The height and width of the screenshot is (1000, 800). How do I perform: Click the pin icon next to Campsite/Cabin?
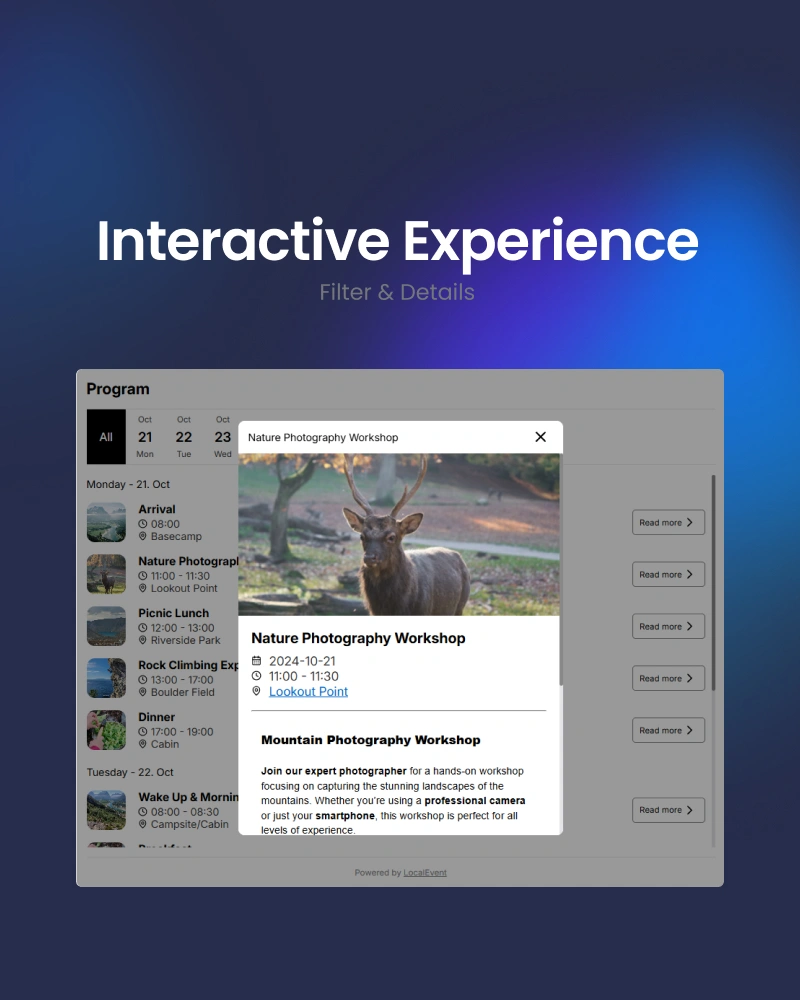[x=143, y=824]
